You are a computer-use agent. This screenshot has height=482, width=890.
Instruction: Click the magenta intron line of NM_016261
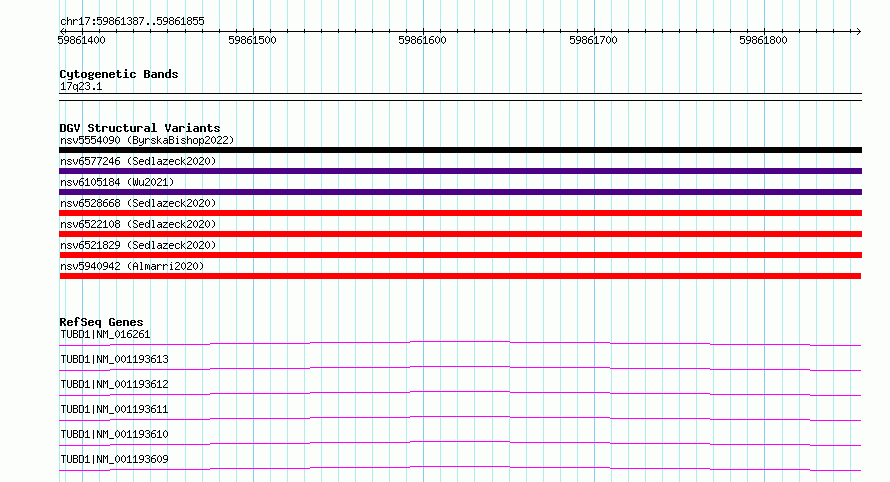point(460,342)
